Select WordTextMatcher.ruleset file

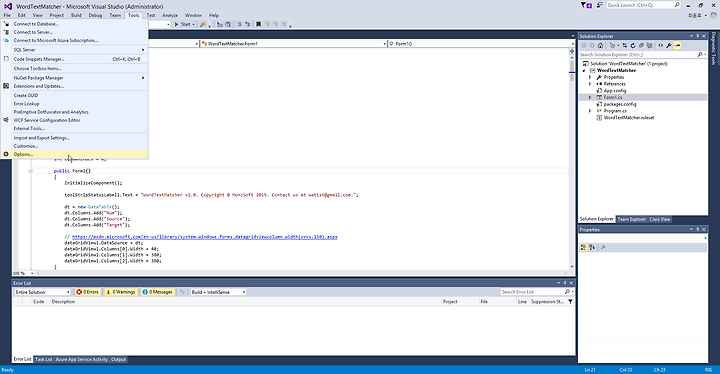629,118
